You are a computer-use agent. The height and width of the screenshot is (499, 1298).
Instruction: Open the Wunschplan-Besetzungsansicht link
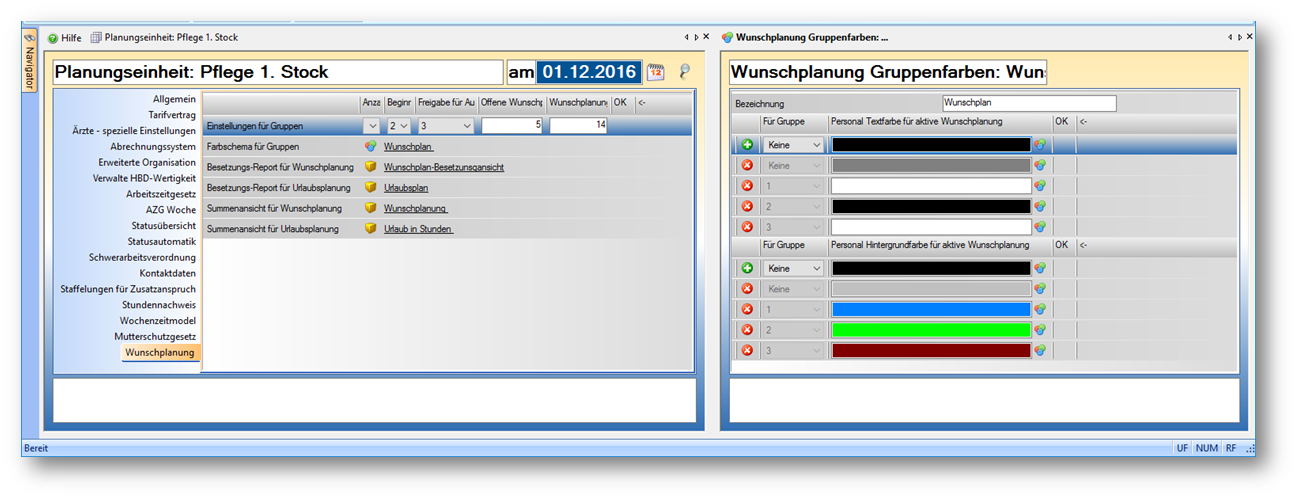(x=443, y=167)
